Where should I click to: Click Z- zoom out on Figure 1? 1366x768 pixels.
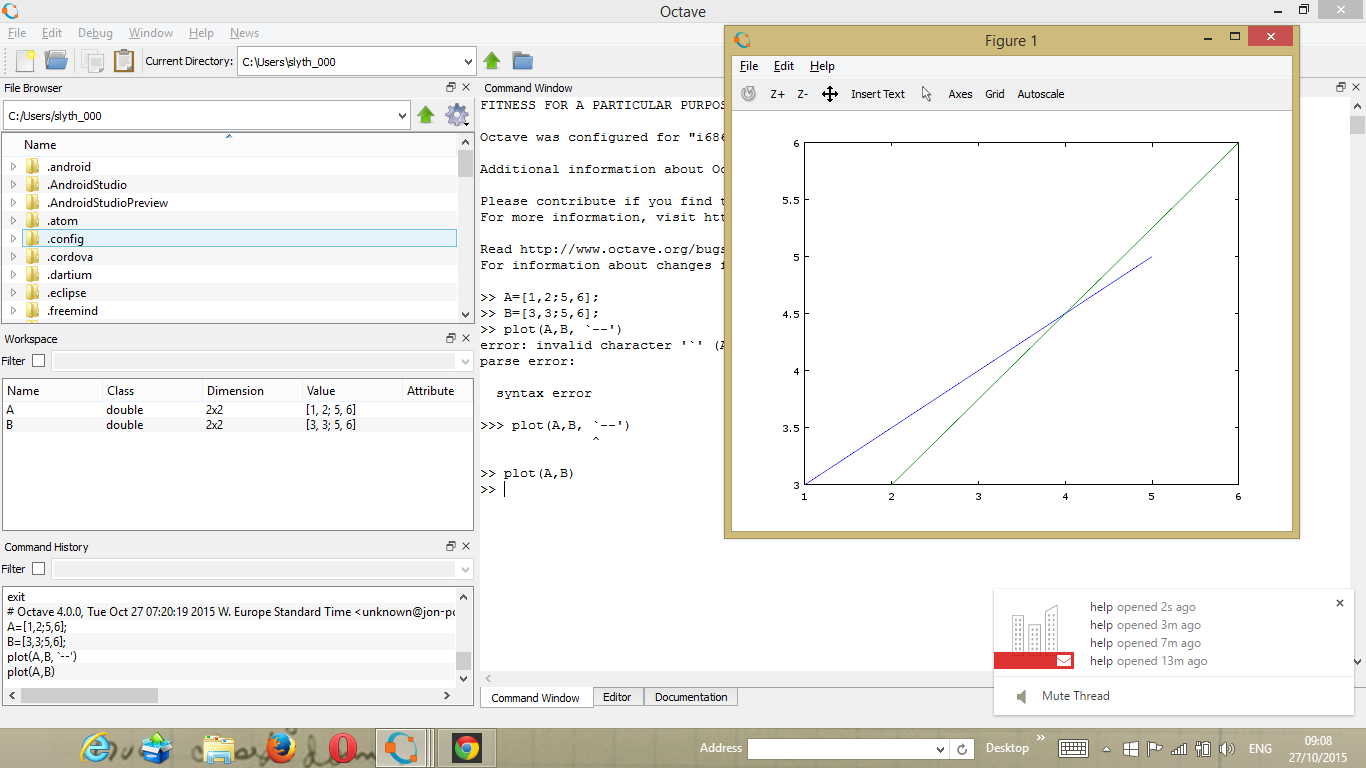pyautogui.click(x=803, y=94)
